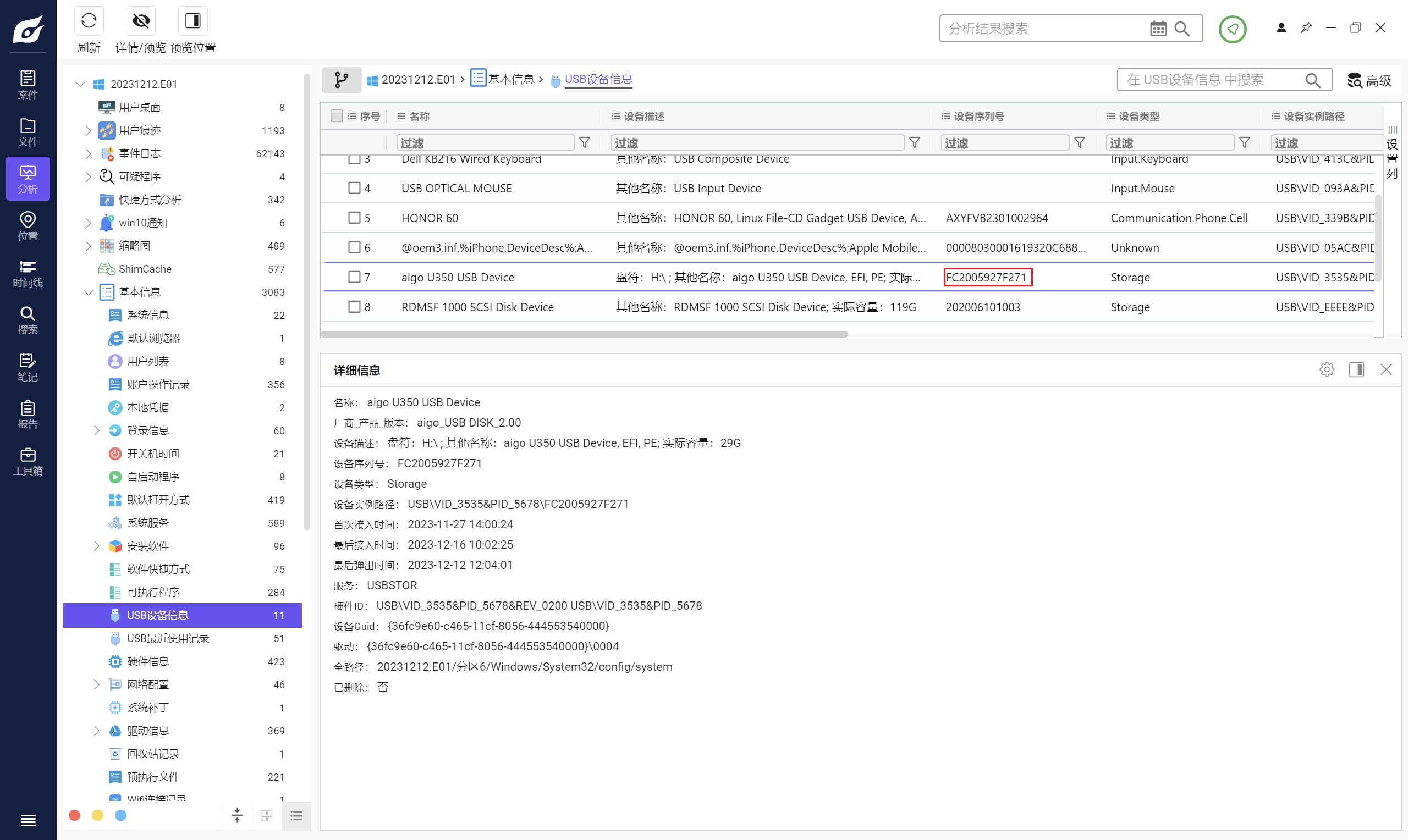This screenshot has height=840, width=1408.
Task: Collapse the 20231212.E01 tree root
Action: coord(80,84)
